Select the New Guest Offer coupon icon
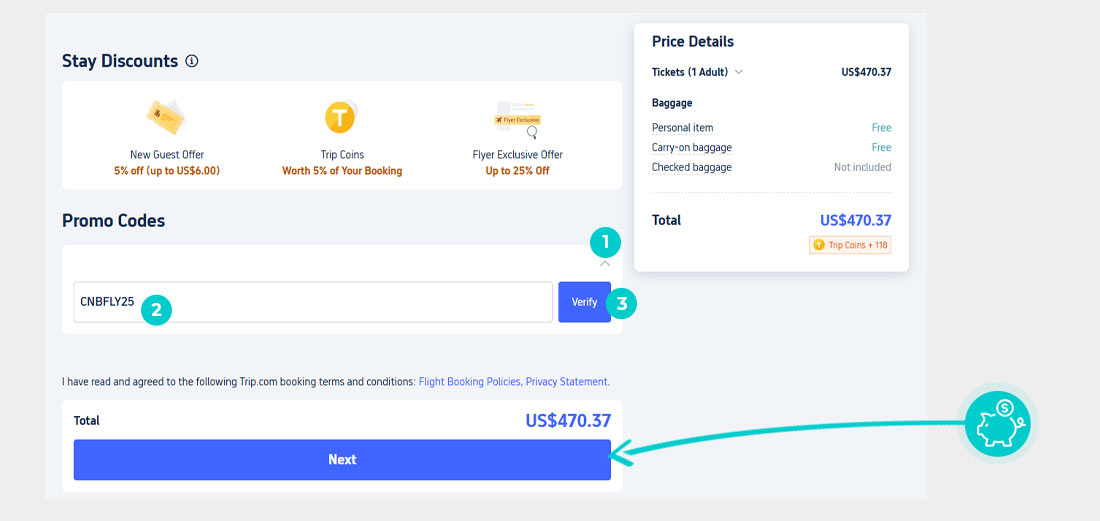Image resolution: width=1100 pixels, height=521 pixels. click(x=166, y=117)
